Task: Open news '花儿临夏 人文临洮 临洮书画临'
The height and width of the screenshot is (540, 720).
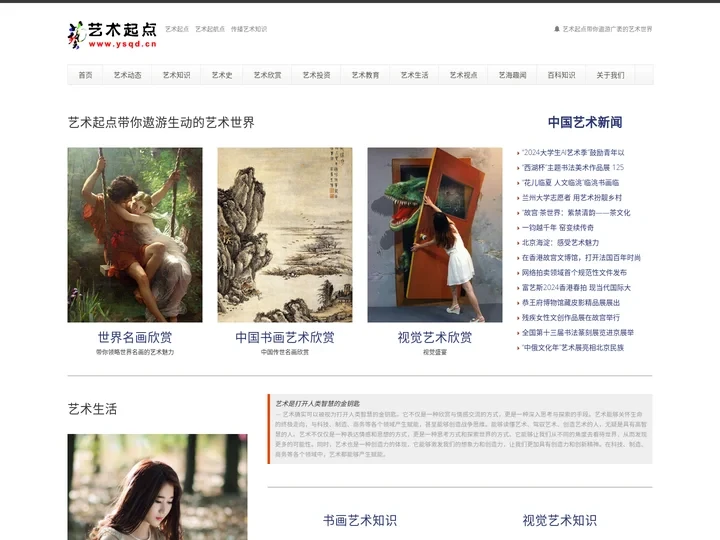Action: click(570, 183)
